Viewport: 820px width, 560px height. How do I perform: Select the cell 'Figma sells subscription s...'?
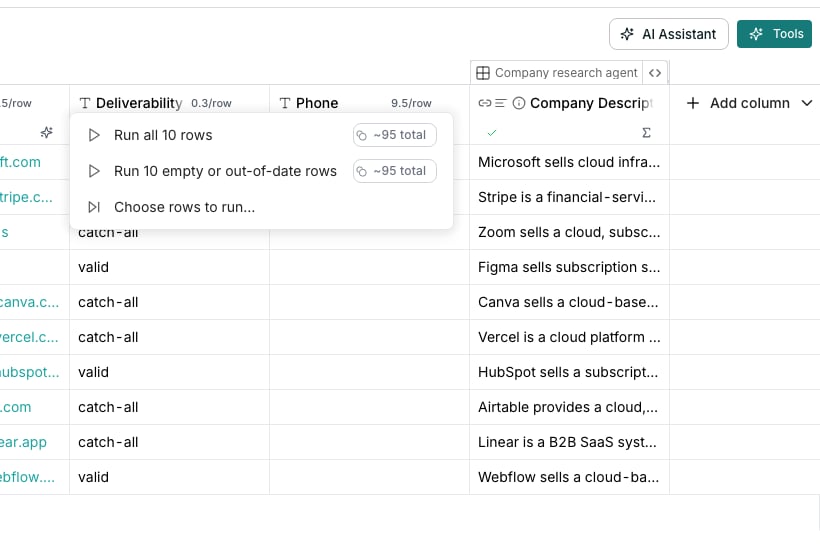(570, 267)
